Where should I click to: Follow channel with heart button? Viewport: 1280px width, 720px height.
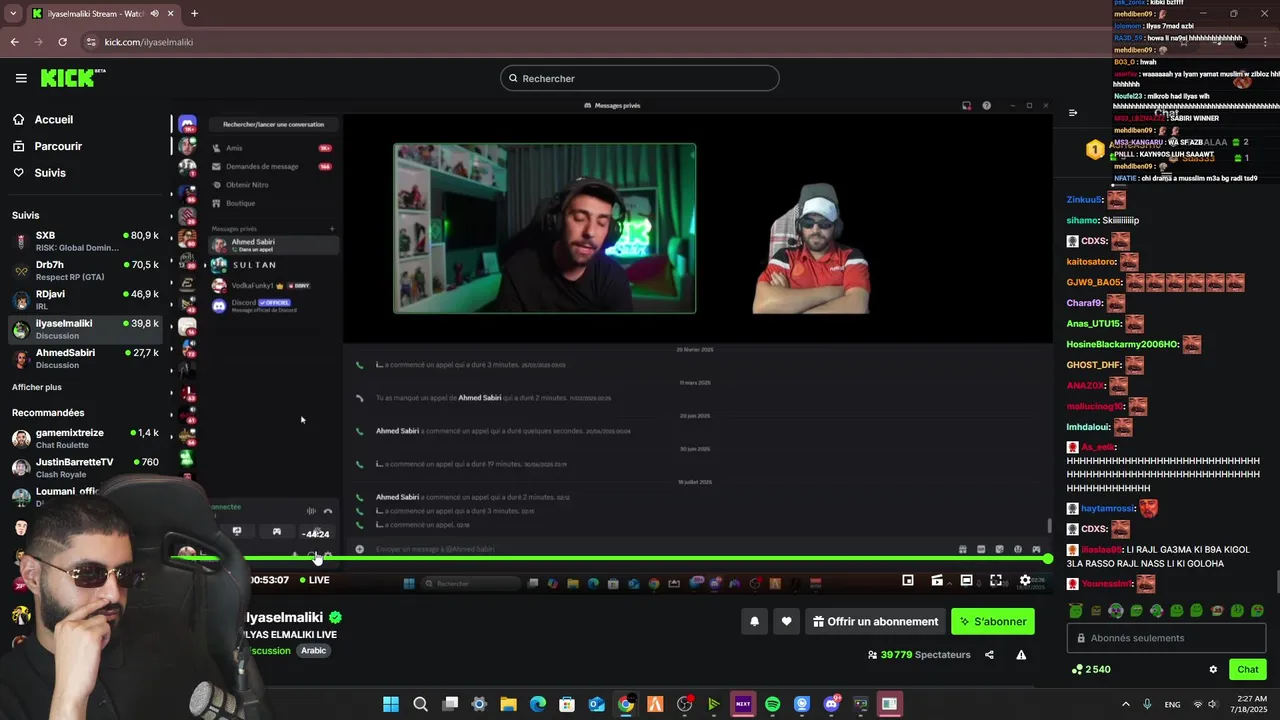[x=786, y=621]
